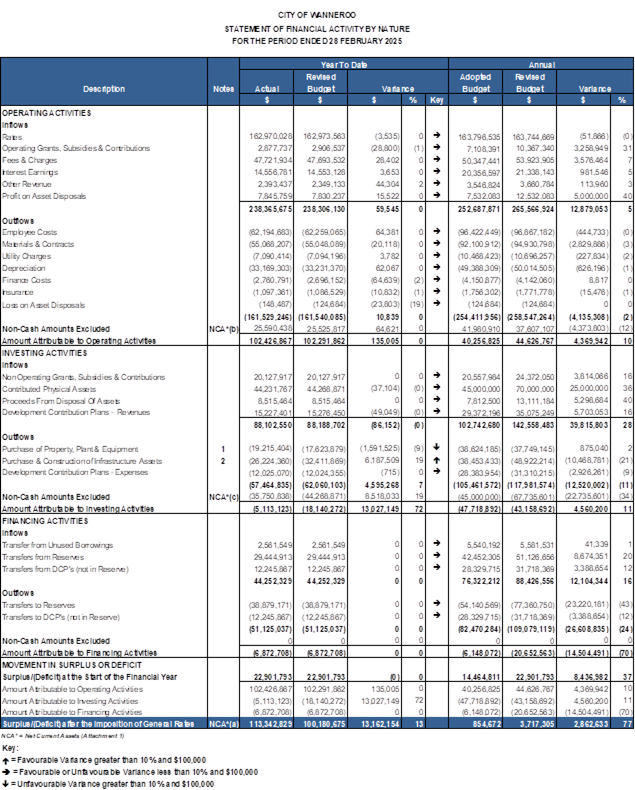Click the Description column header
Image resolution: width=635 pixels, height=790 pixels.
pos(104,89)
